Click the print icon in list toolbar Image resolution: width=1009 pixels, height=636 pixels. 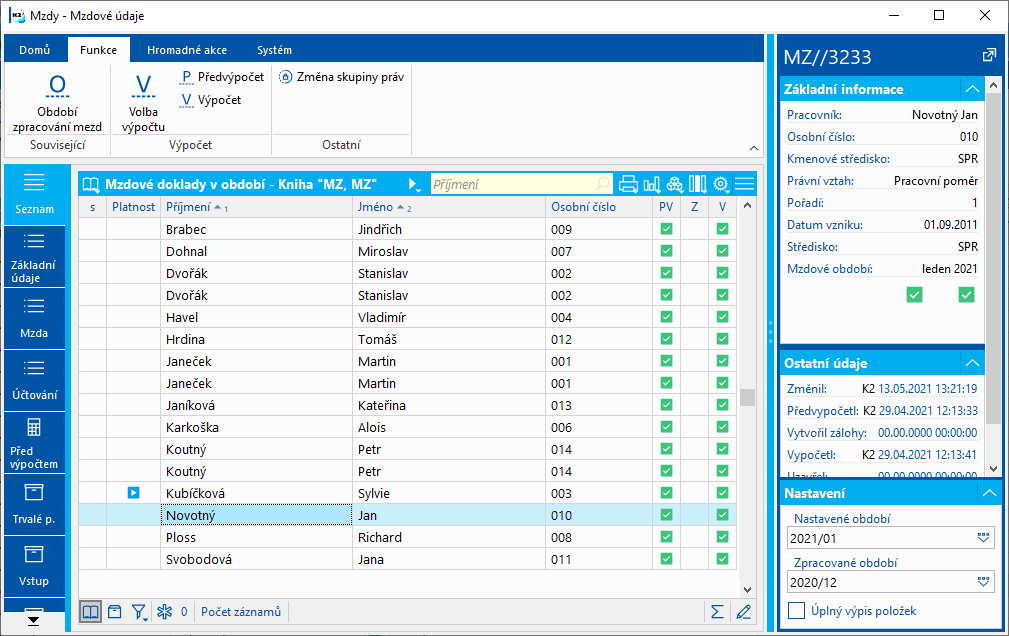[x=628, y=185]
